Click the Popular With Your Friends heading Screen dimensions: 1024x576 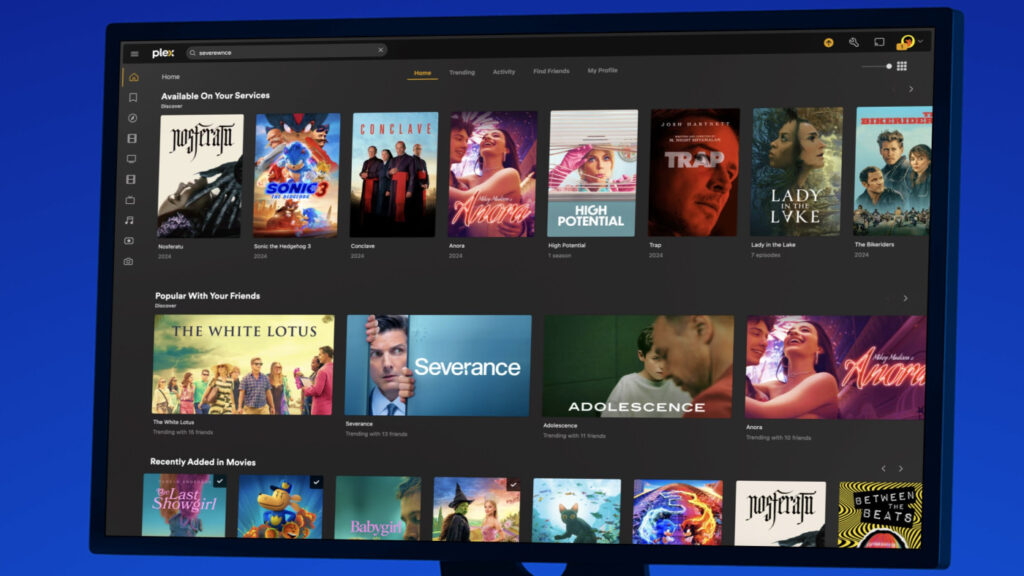click(x=208, y=296)
